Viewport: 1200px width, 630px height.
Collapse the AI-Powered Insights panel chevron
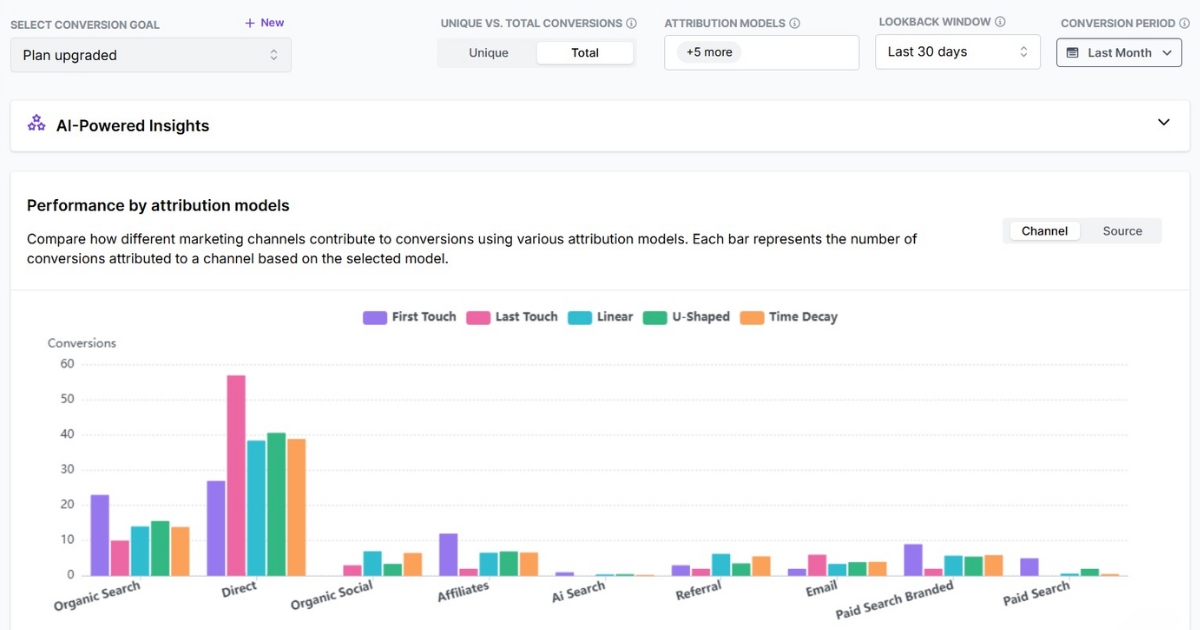1163,121
